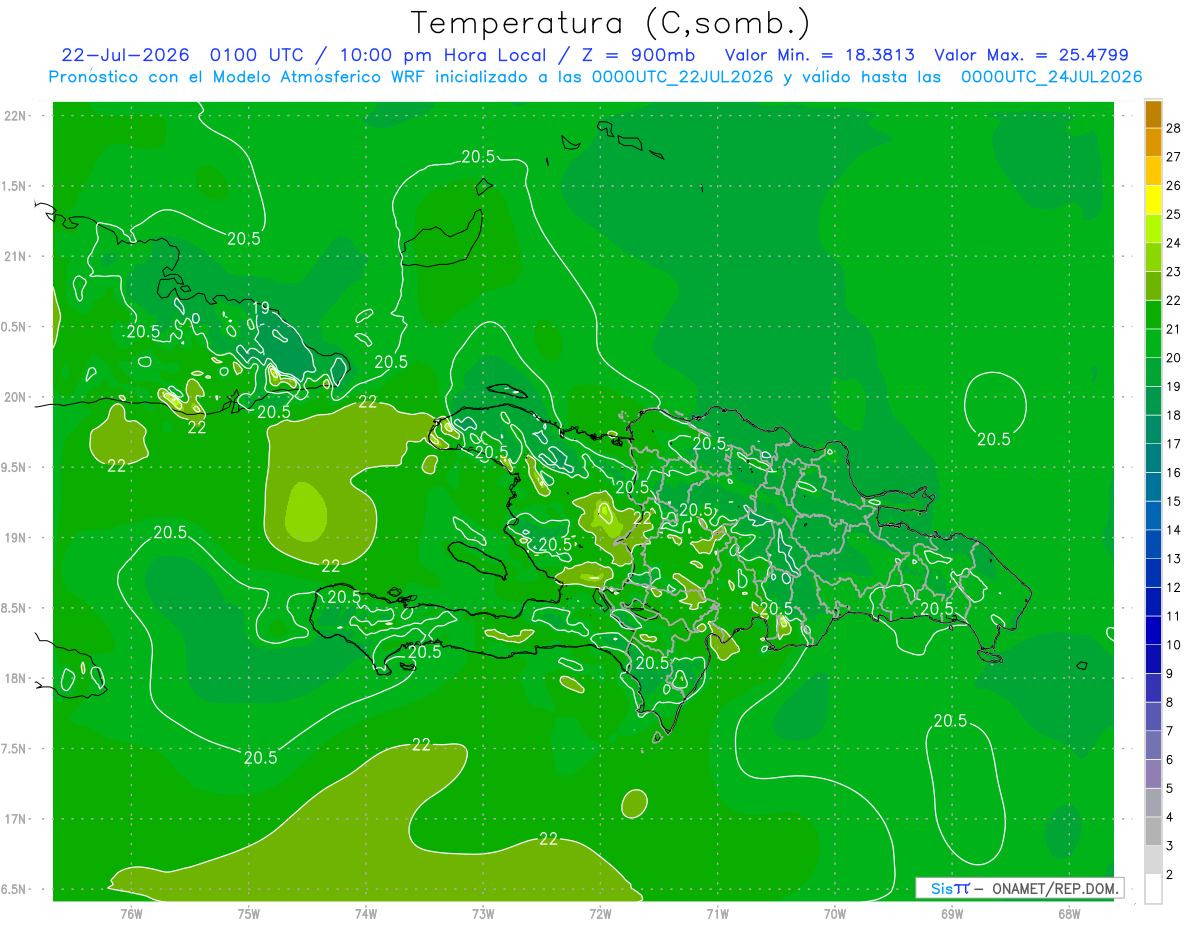
Task: Click the '19' contour label over Cuba
Action: click(x=262, y=308)
